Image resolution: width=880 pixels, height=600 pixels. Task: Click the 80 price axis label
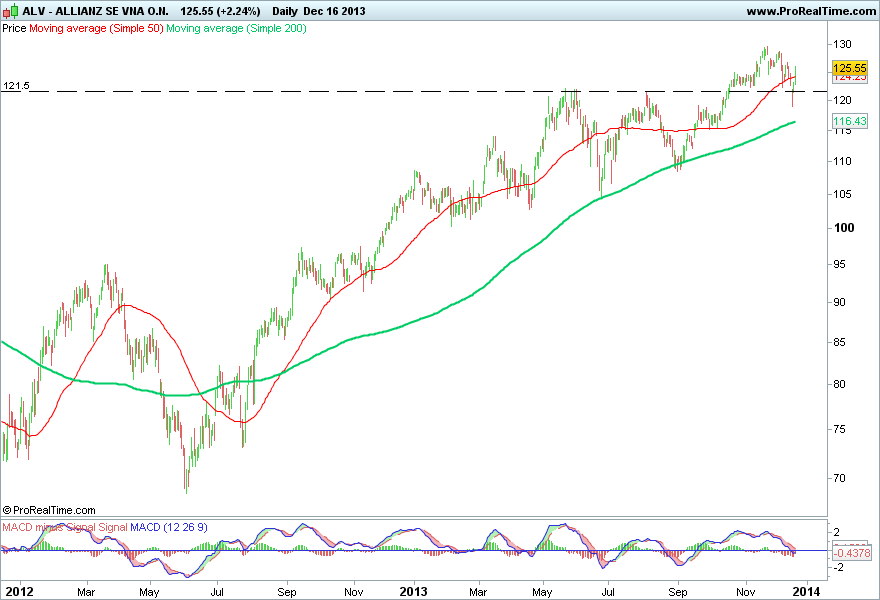pyautogui.click(x=839, y=384)
